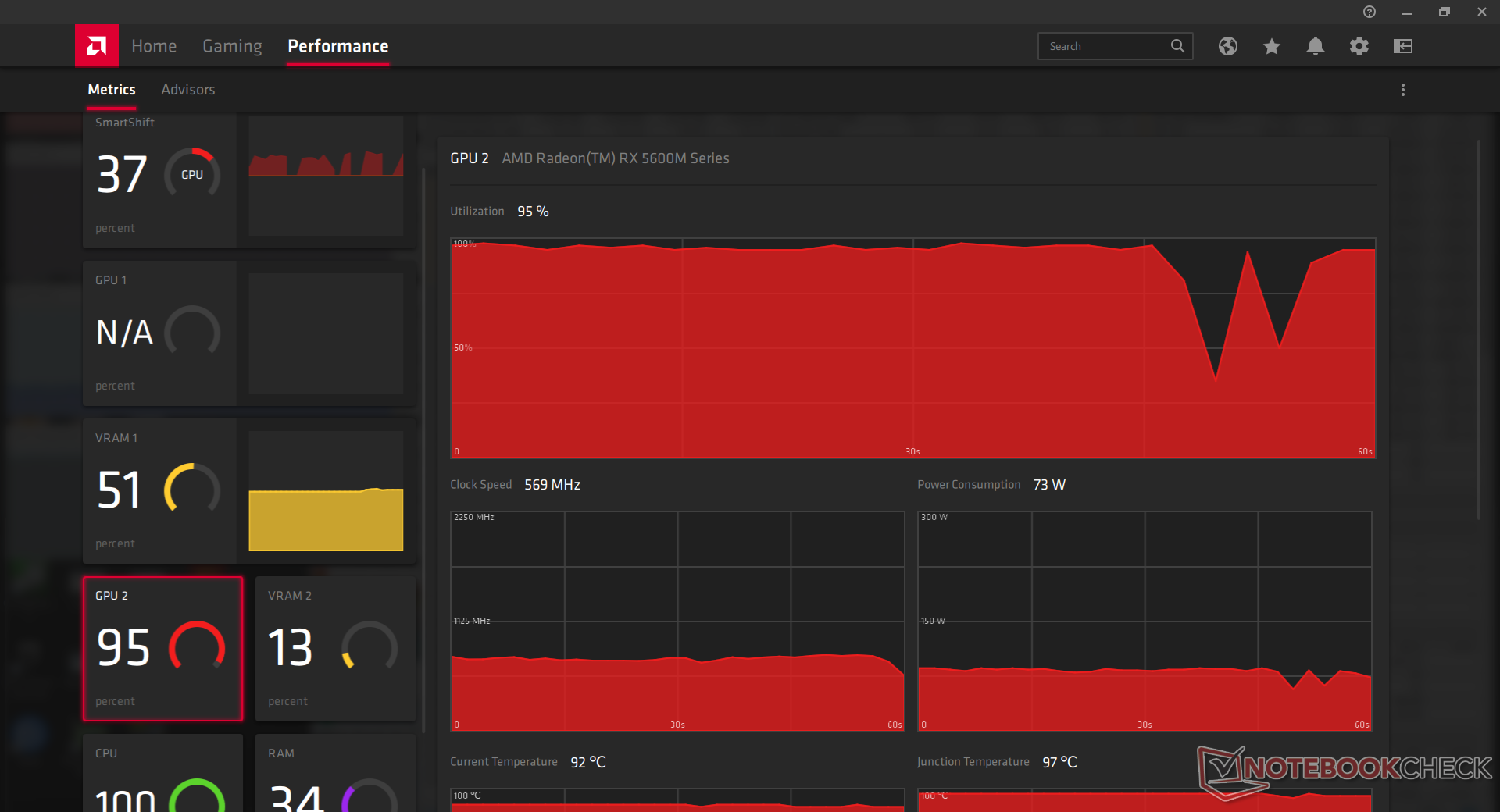Click the Clock Speed chart
The image size is (1500, 812).
pos(677,621)
